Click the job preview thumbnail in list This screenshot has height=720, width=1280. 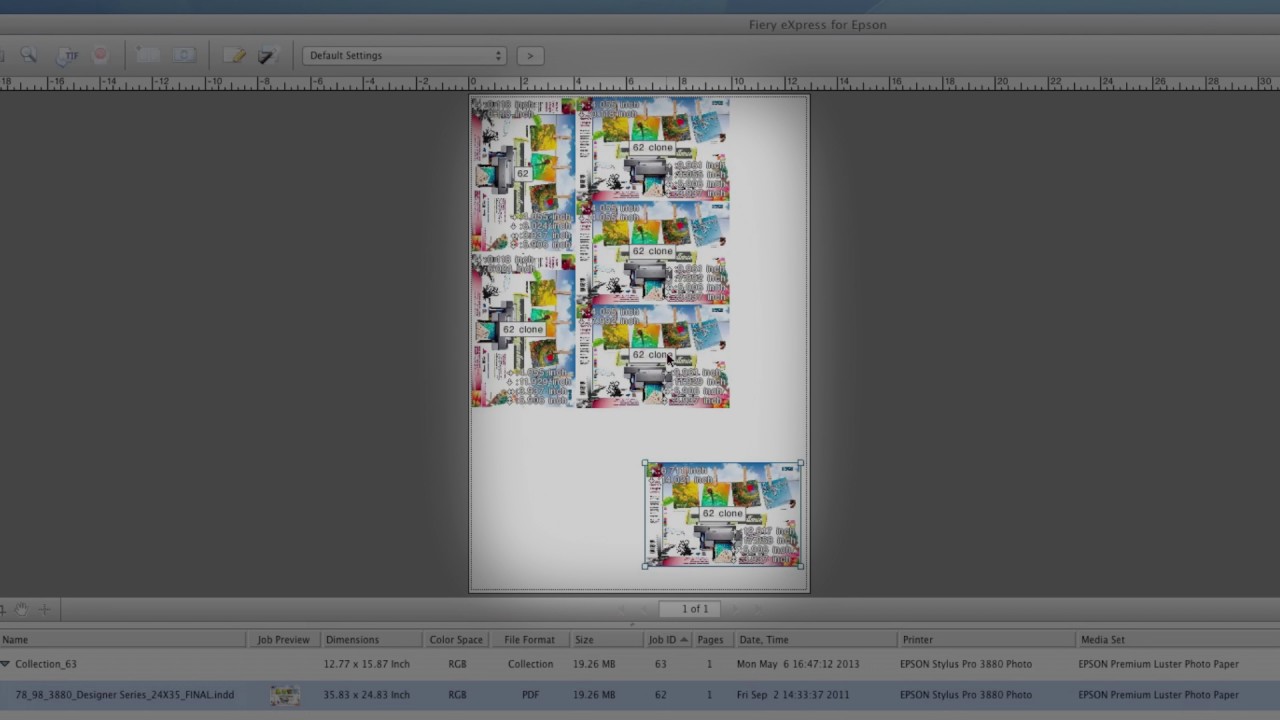[284, 695]
